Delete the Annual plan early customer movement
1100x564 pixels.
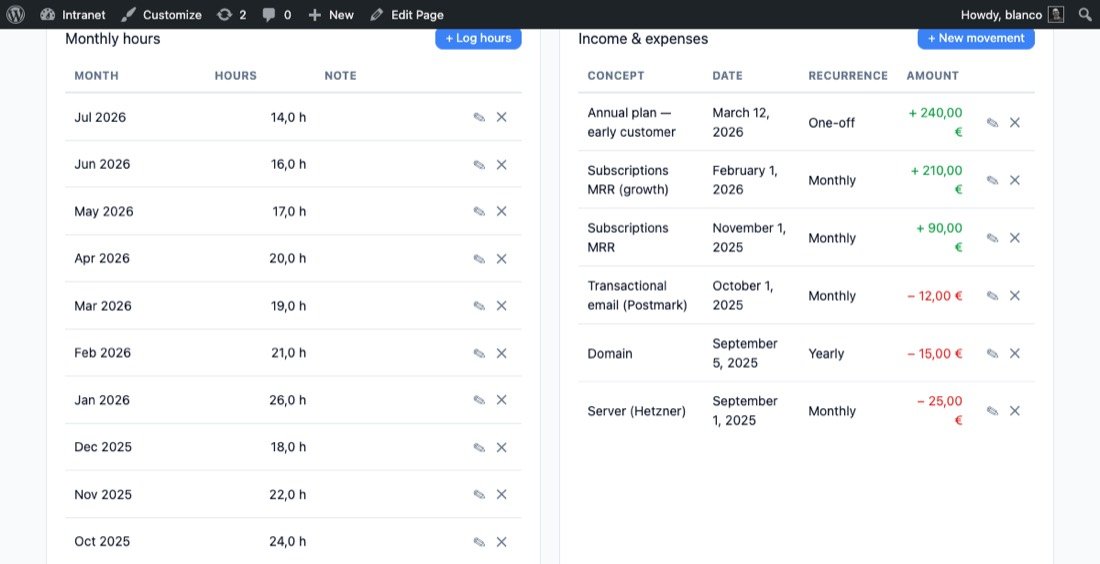click(1015, 123)
